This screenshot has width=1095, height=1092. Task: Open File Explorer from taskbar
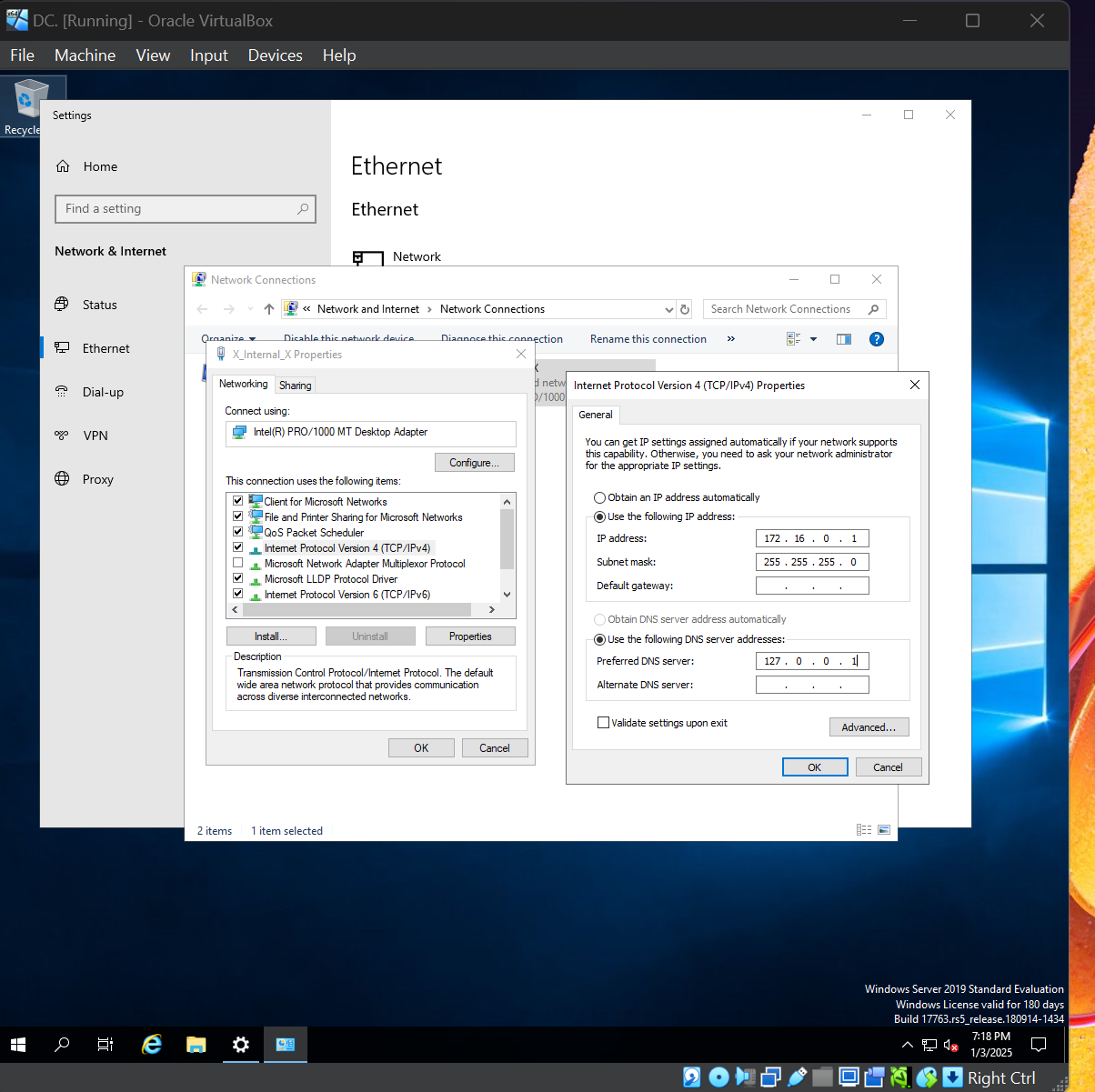tap(196, 1045)
